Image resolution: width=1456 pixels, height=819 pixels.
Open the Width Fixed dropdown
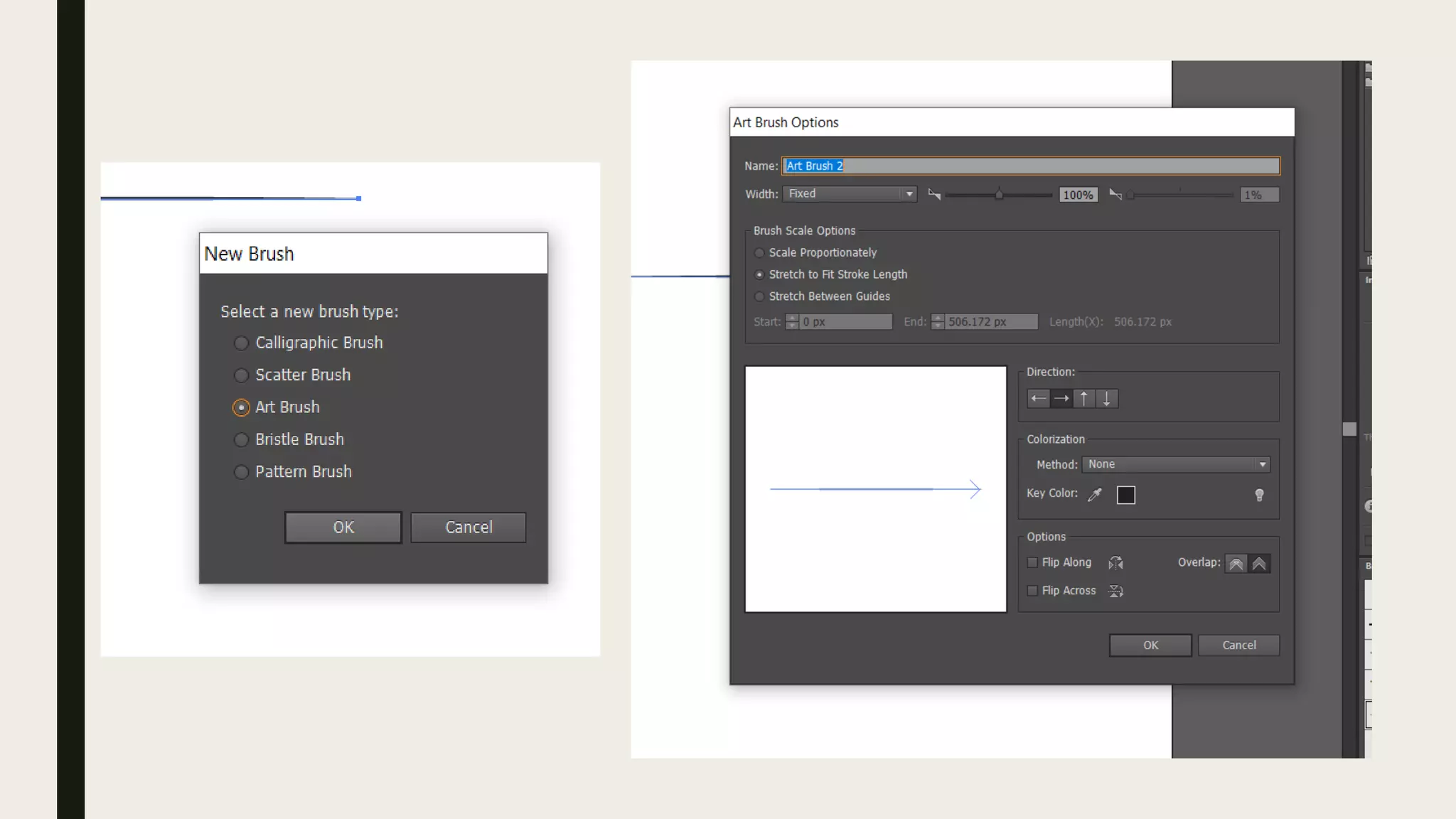(x=850, y=194)
